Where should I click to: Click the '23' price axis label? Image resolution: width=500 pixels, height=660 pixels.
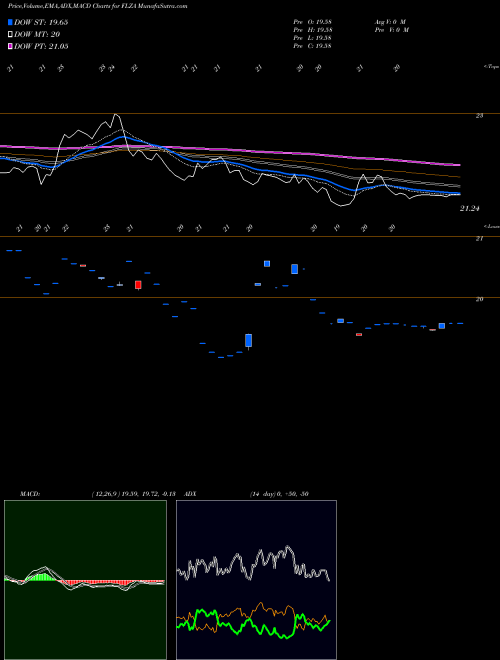click(x=479, y=115)
